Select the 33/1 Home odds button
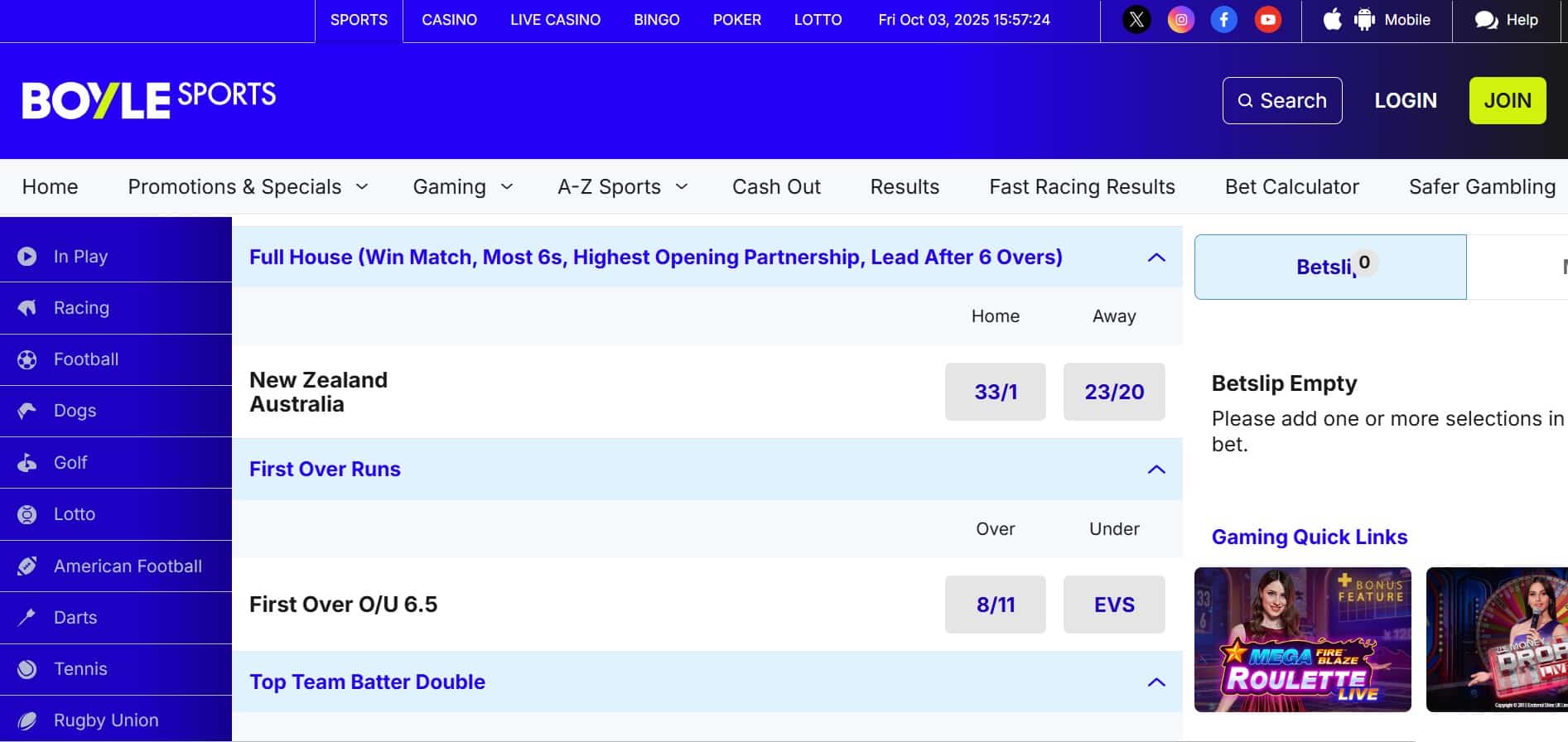This screenshot has height=742, width=1568. pyautogui.click(x=995, y=392)
